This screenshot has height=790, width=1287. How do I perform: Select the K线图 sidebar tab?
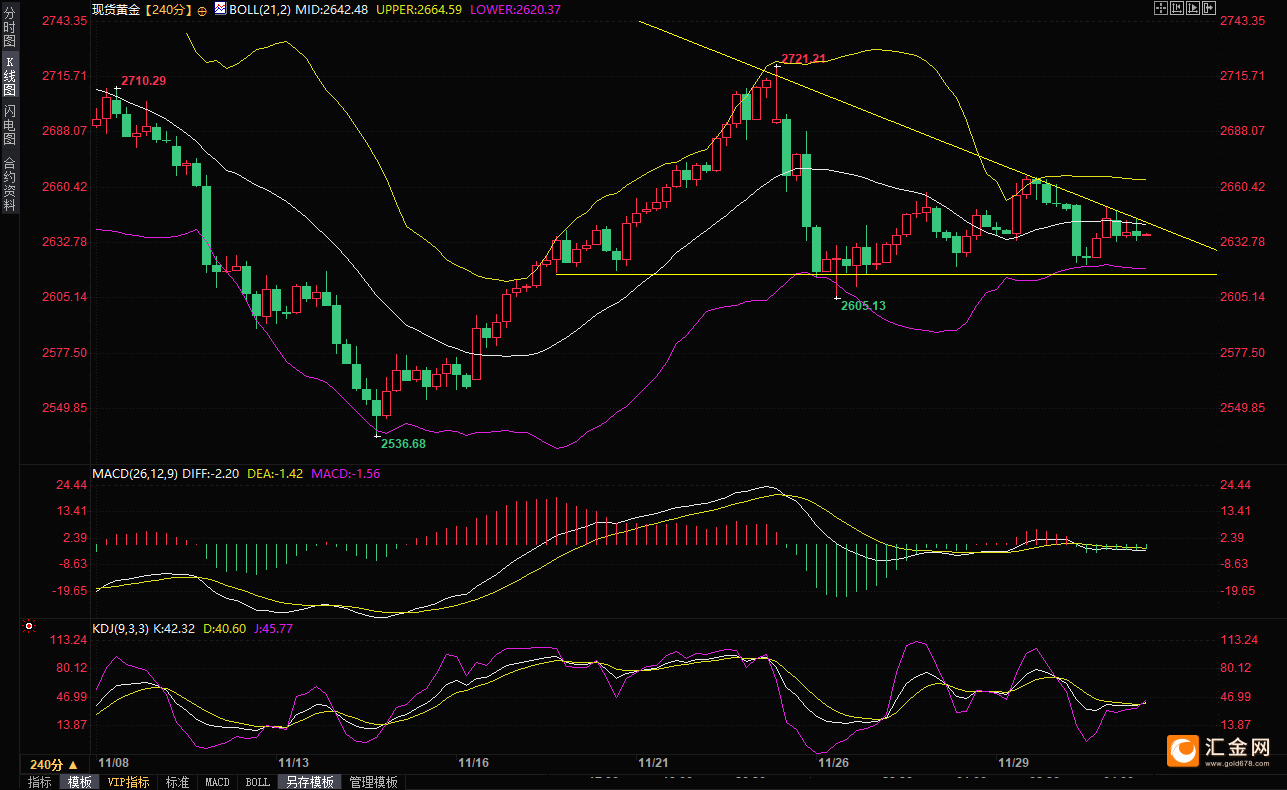coord(9,76)
